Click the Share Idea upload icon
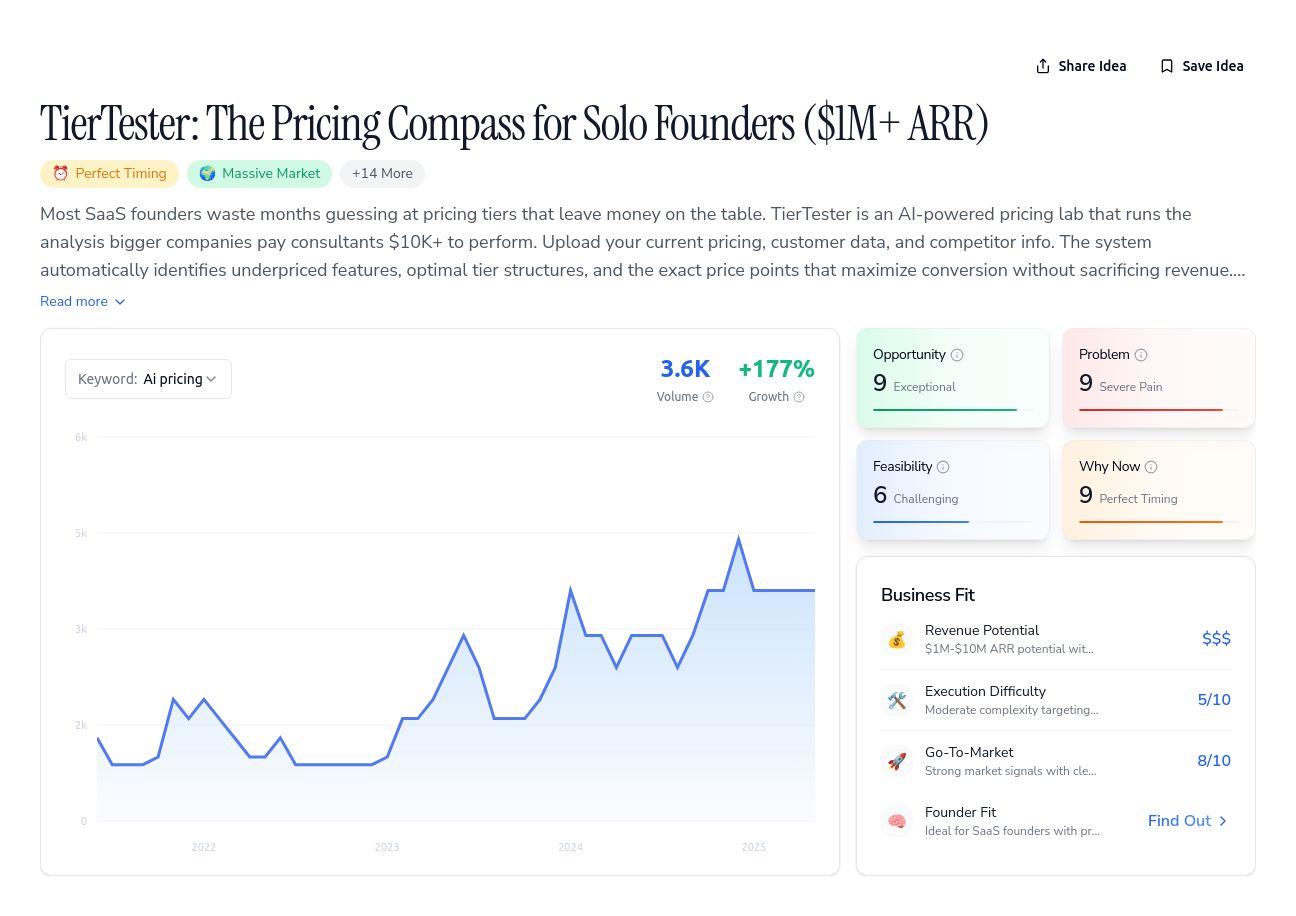 pyautogui.click(x=1043, y=66)
